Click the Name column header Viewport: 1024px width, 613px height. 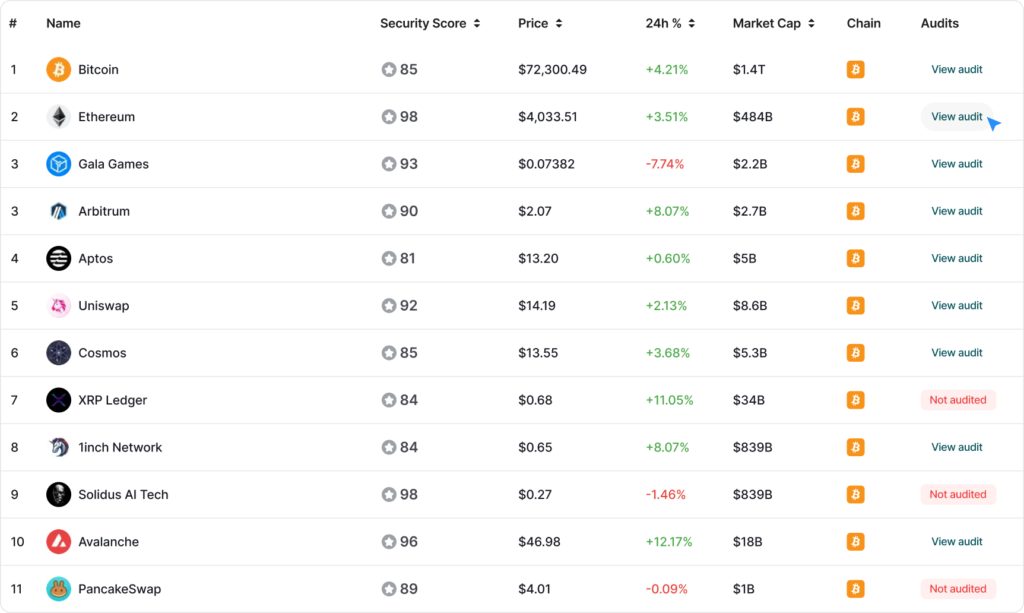63,23
